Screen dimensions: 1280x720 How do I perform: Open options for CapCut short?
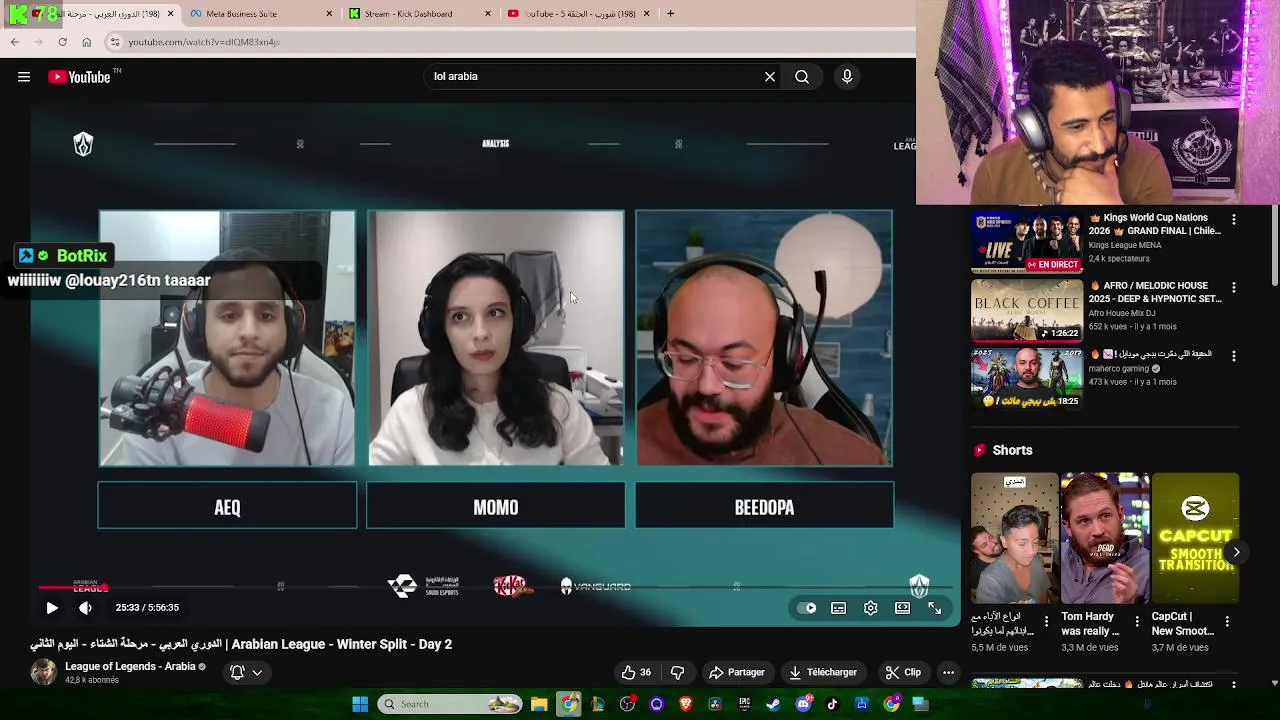point(1227,621)
